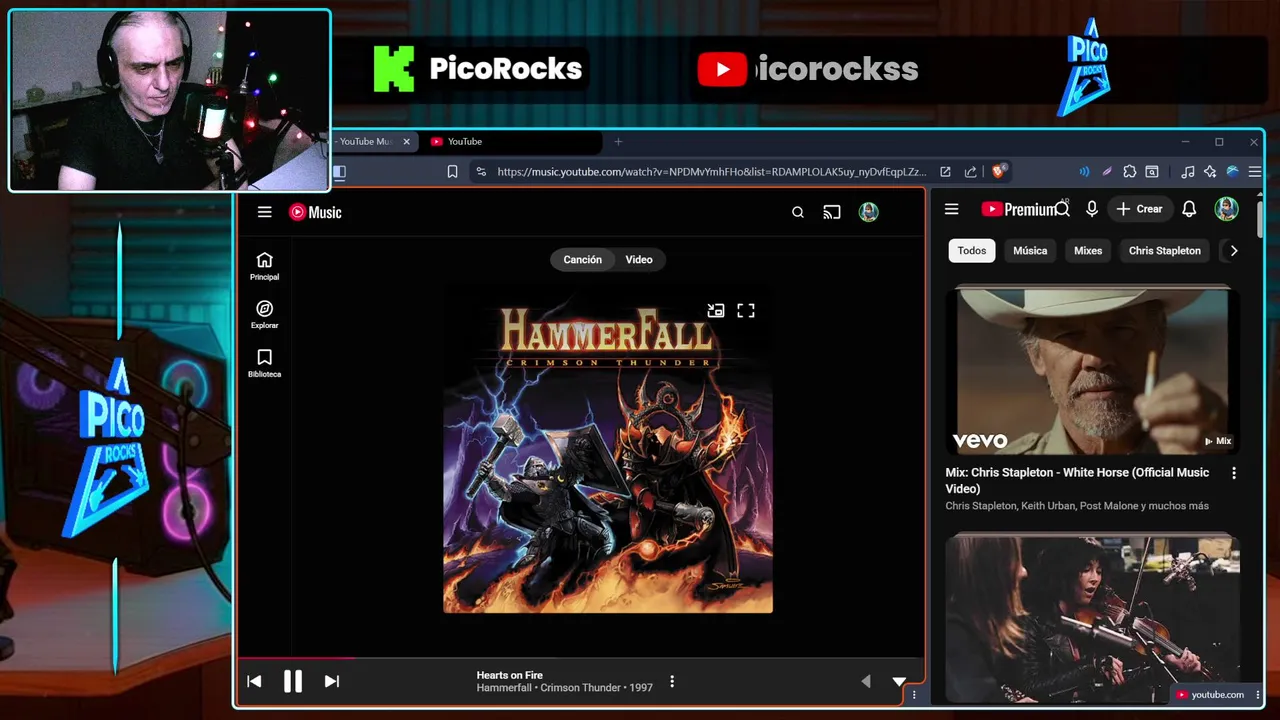Click the youtube.com pane label

point(1210,694)
